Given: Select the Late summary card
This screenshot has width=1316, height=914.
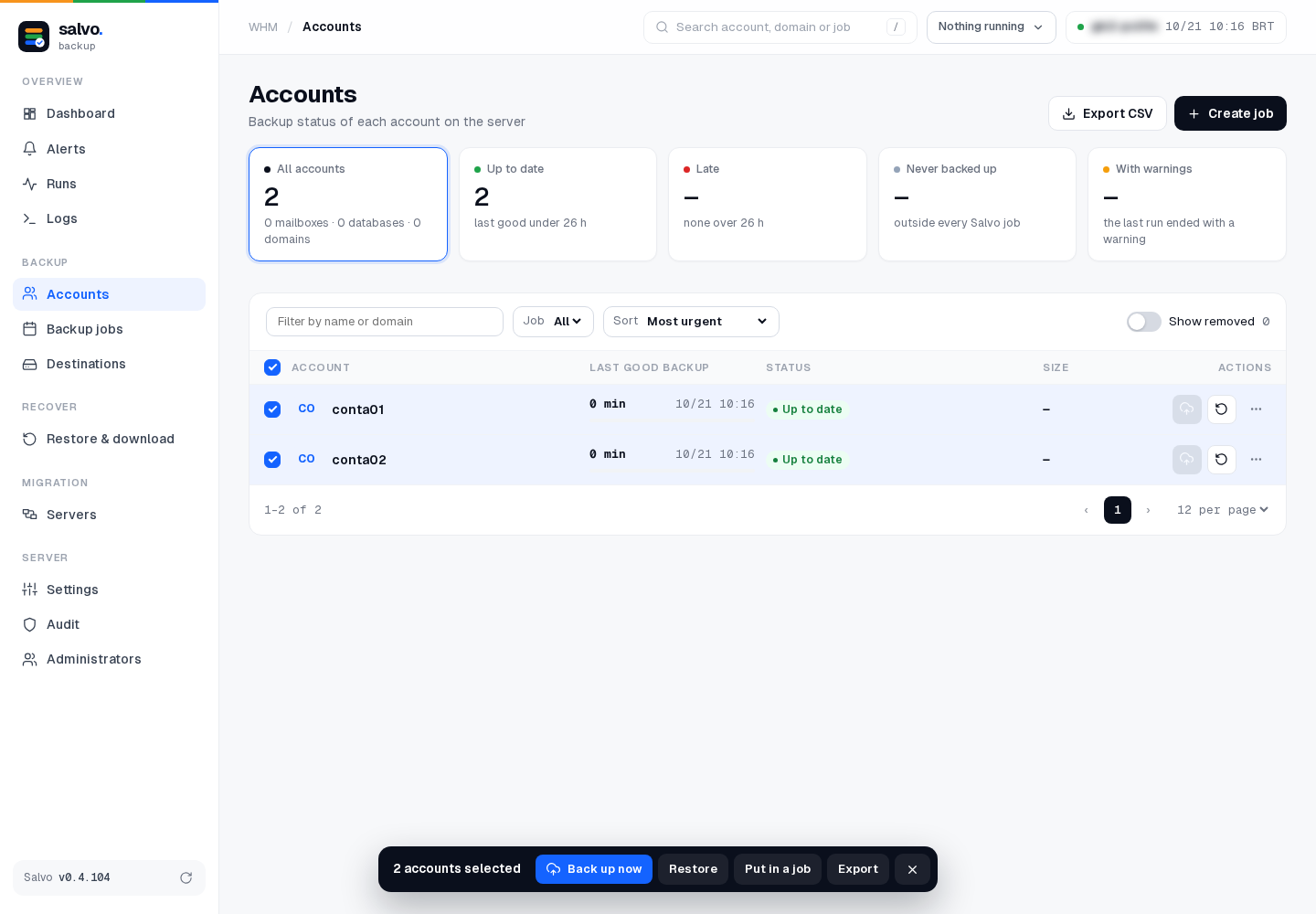Looking at the screenshot, I should pyautogui.click(x=768, y=205).
